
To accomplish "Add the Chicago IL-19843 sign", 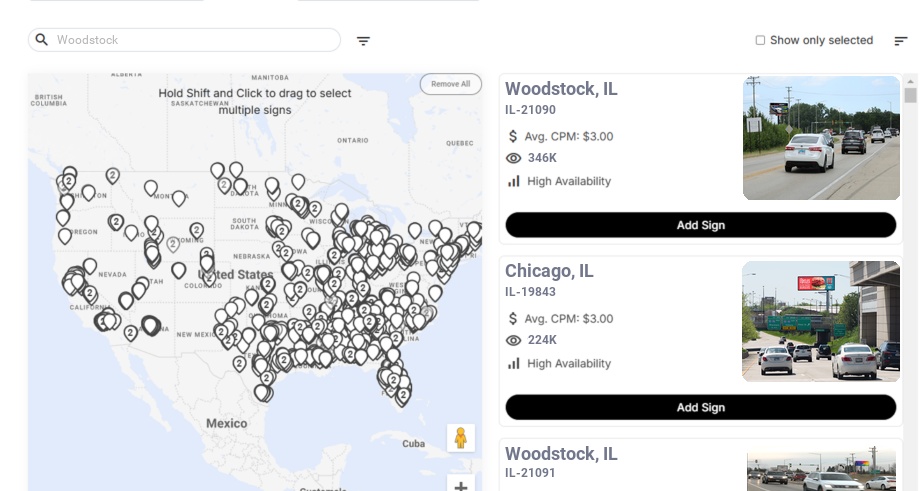I will (x=701, y=407).
